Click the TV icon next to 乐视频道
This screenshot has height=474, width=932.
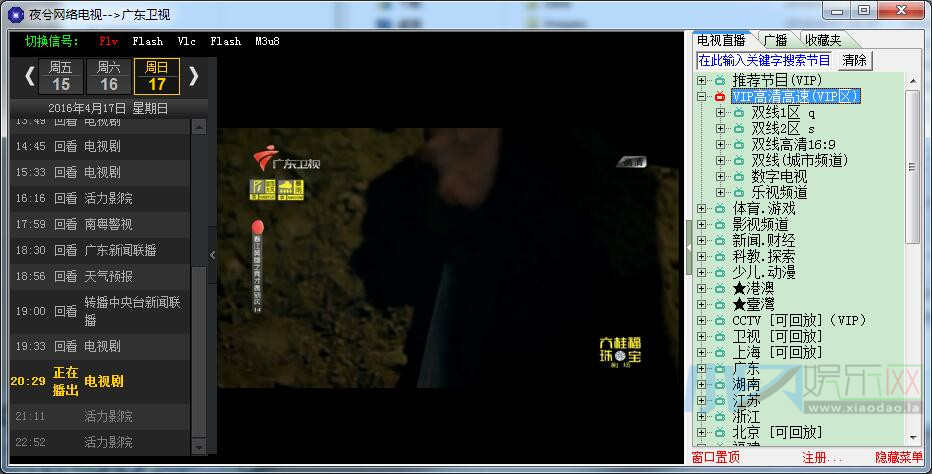tap(739, 193)
